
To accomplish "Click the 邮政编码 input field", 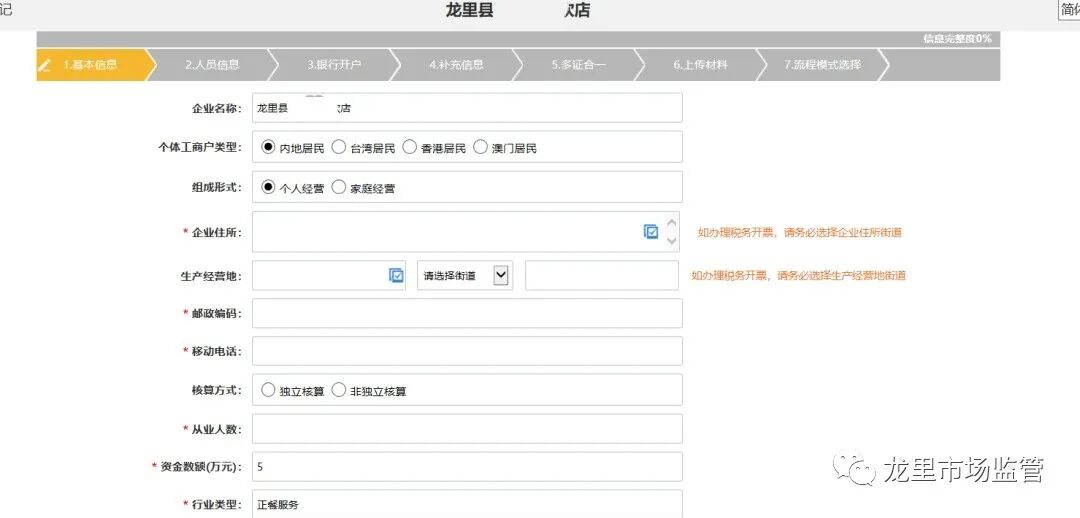I will pyautogui.click(x=467, y=313).
